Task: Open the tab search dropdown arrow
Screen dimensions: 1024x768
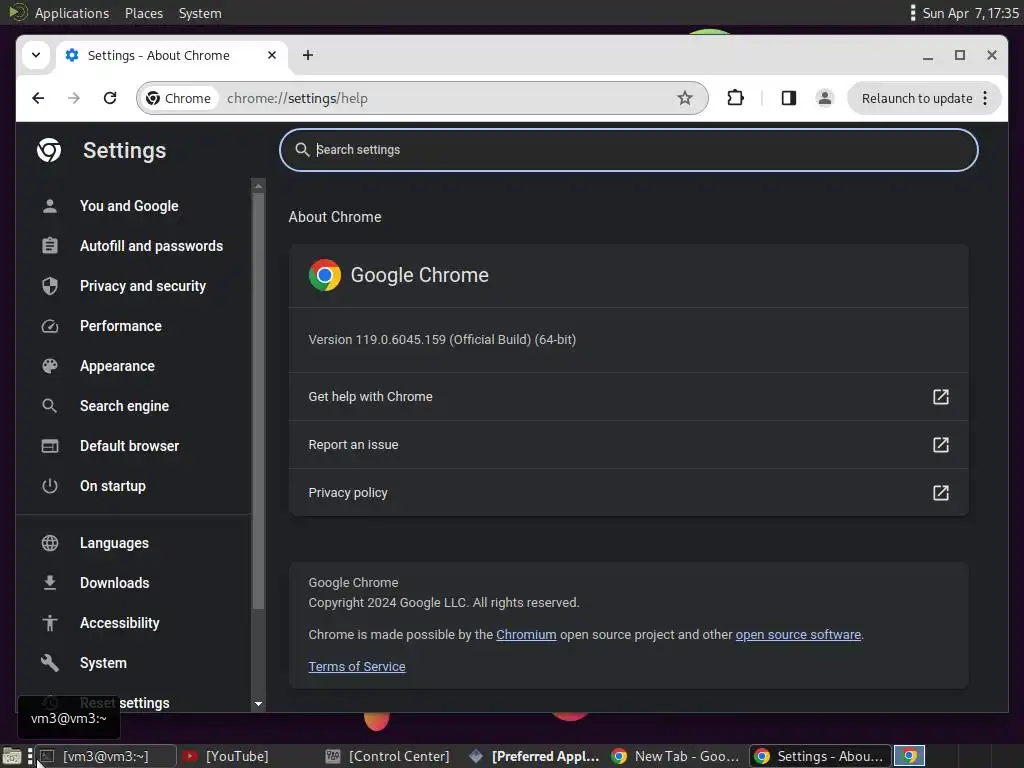Action: [x=36, y=56]
